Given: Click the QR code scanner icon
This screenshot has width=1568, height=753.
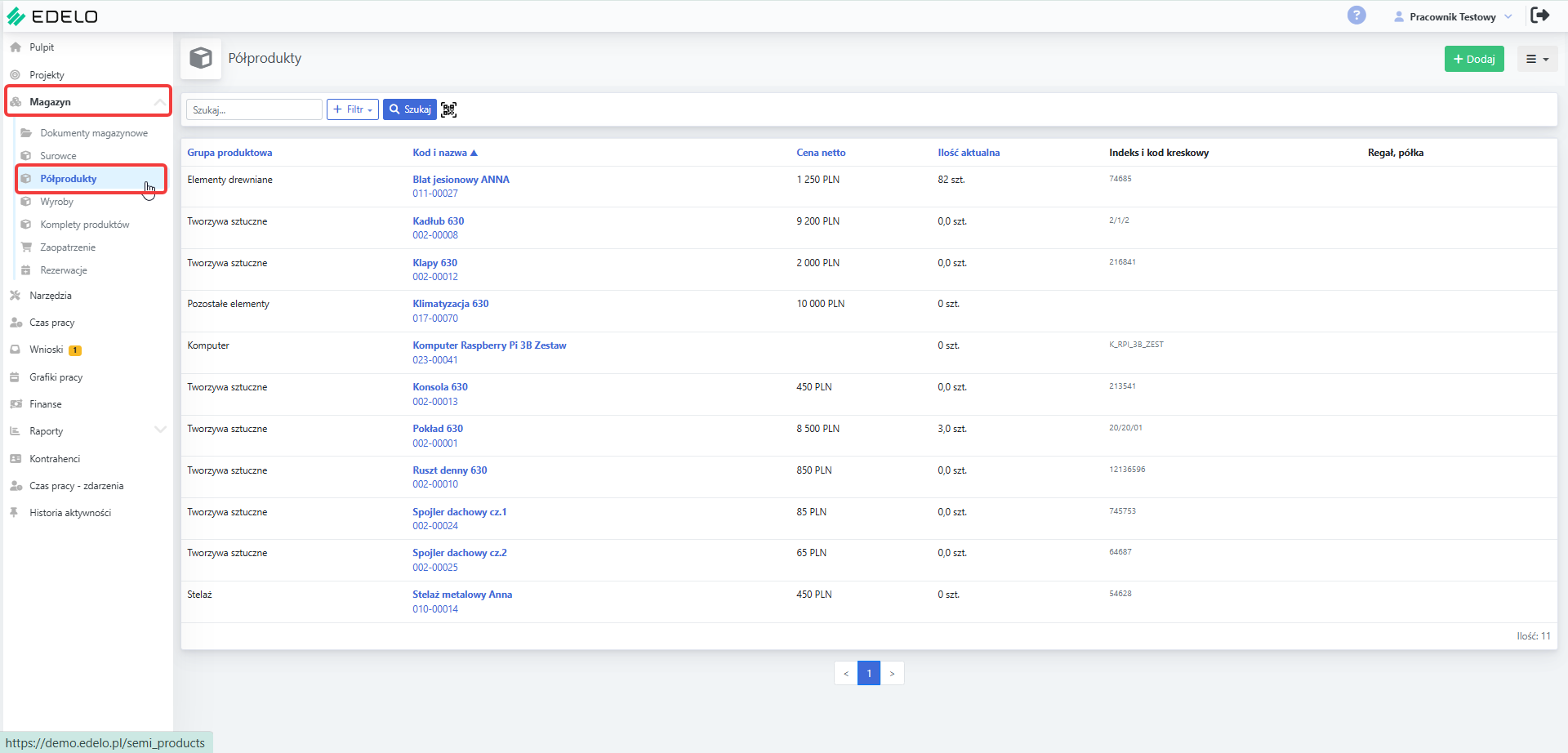Looking at the screenshot, I should tap(449, 109).
